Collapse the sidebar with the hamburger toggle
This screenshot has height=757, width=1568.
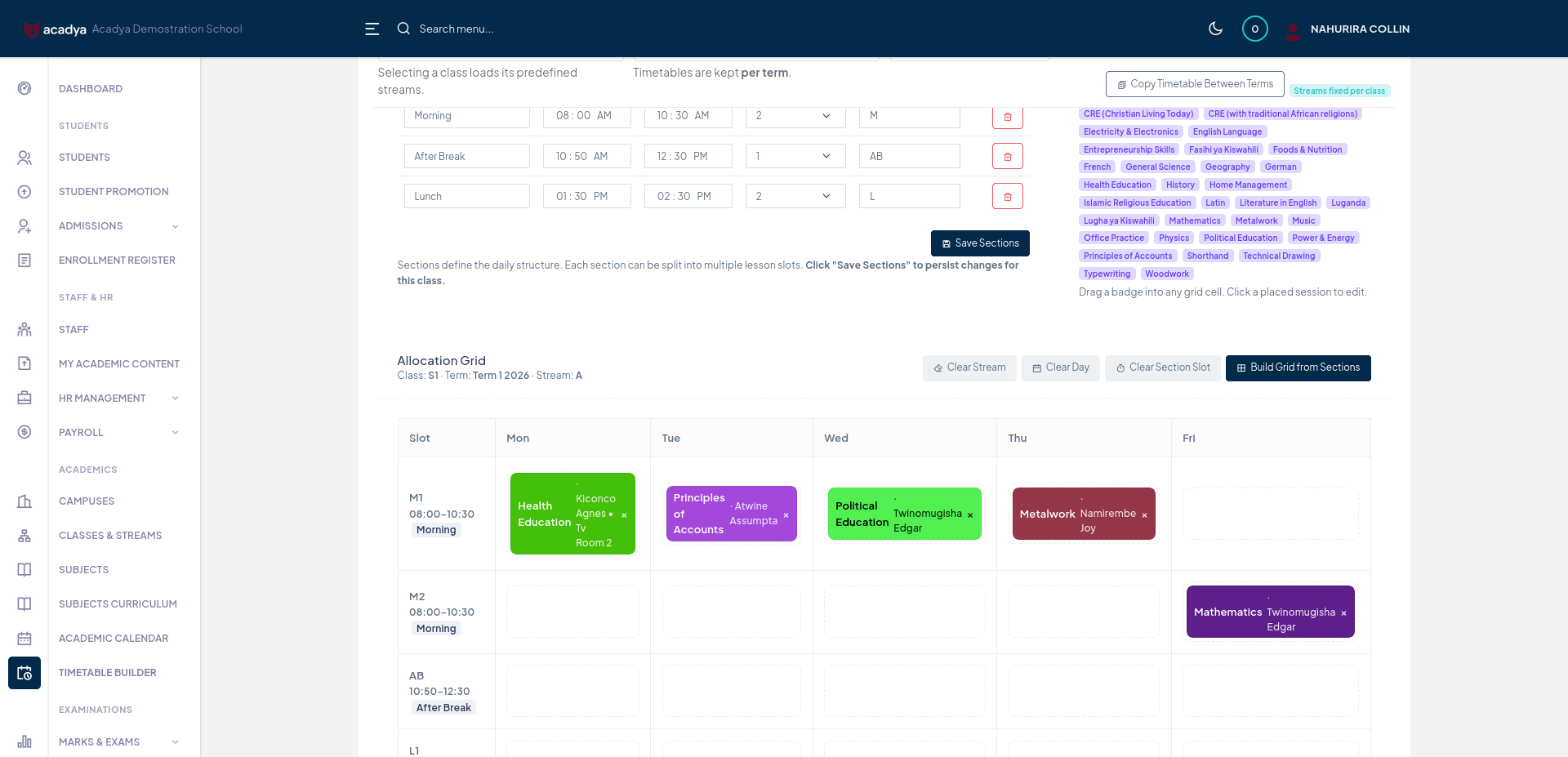pos(372,28)
